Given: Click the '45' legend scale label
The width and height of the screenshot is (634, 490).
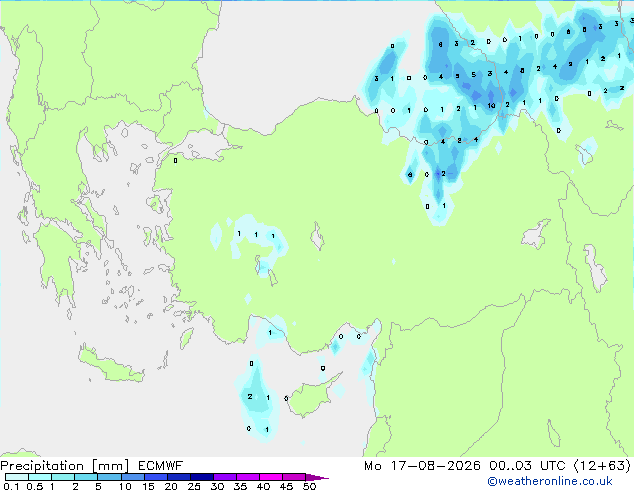Looking at the screenshot, I should [287, 486].
